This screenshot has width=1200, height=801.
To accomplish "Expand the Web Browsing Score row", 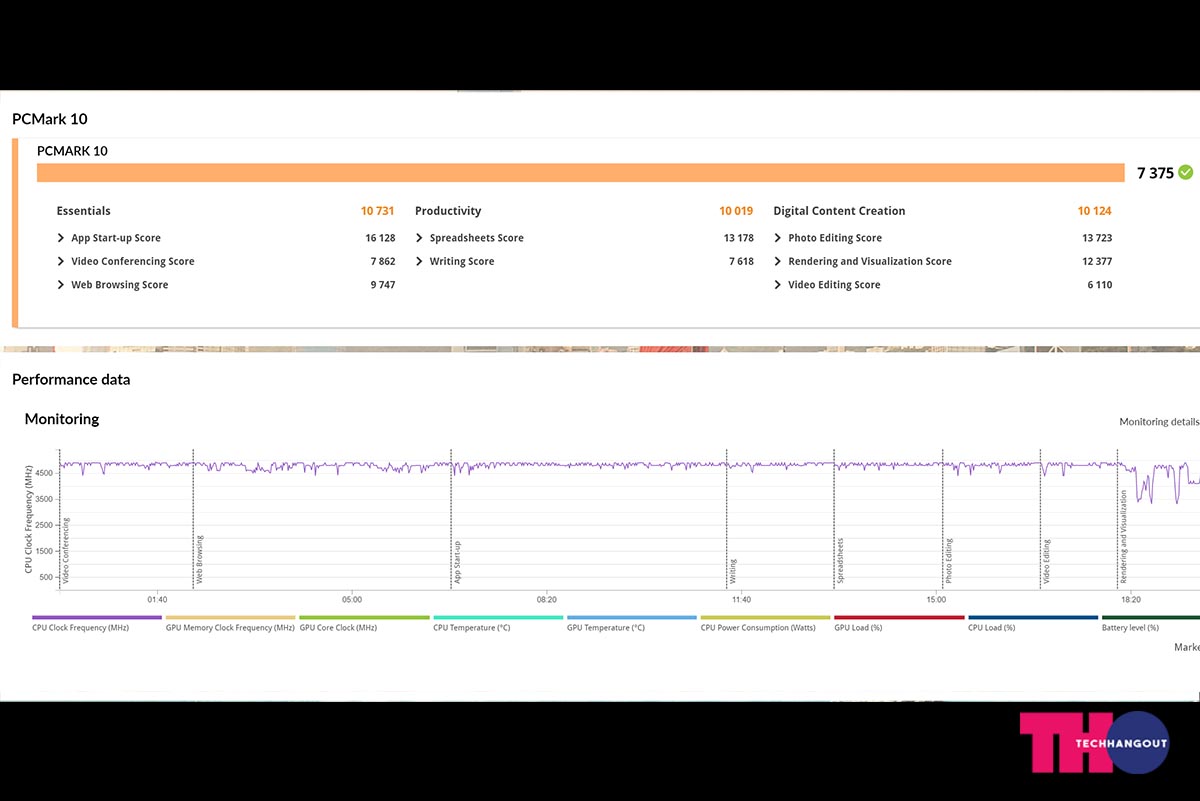I will pos(61,285).
